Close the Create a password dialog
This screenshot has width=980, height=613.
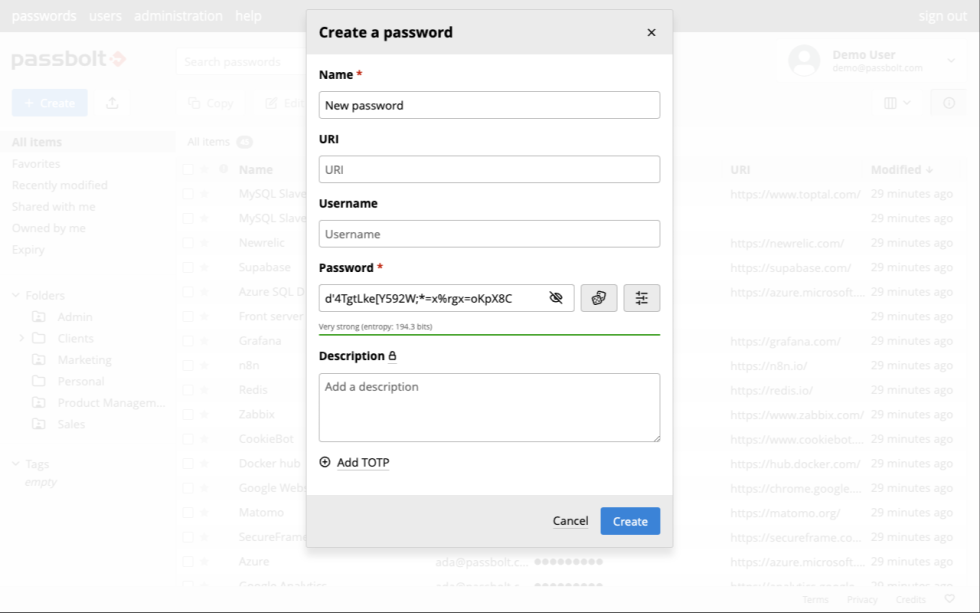[651, 33]
